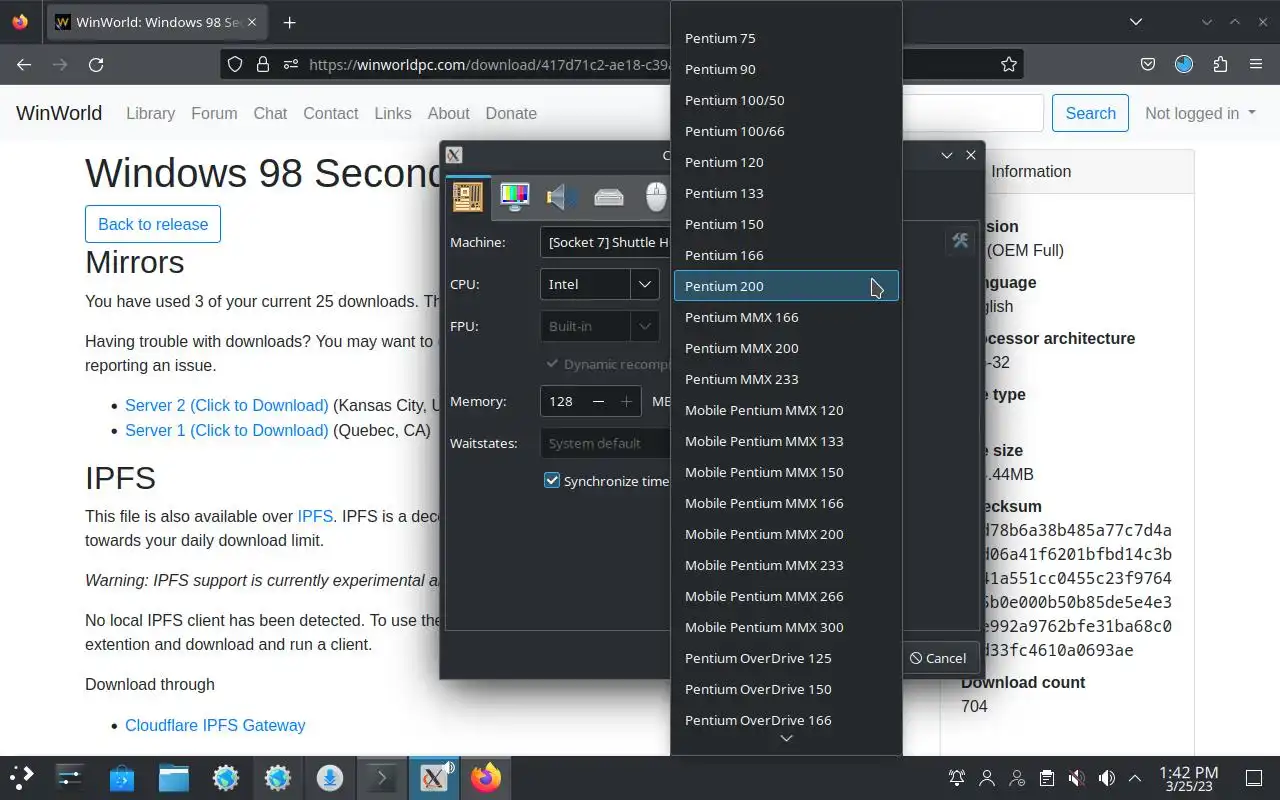Click the WinWorld Search button
1280x800 pixels.
point(1090,113)
